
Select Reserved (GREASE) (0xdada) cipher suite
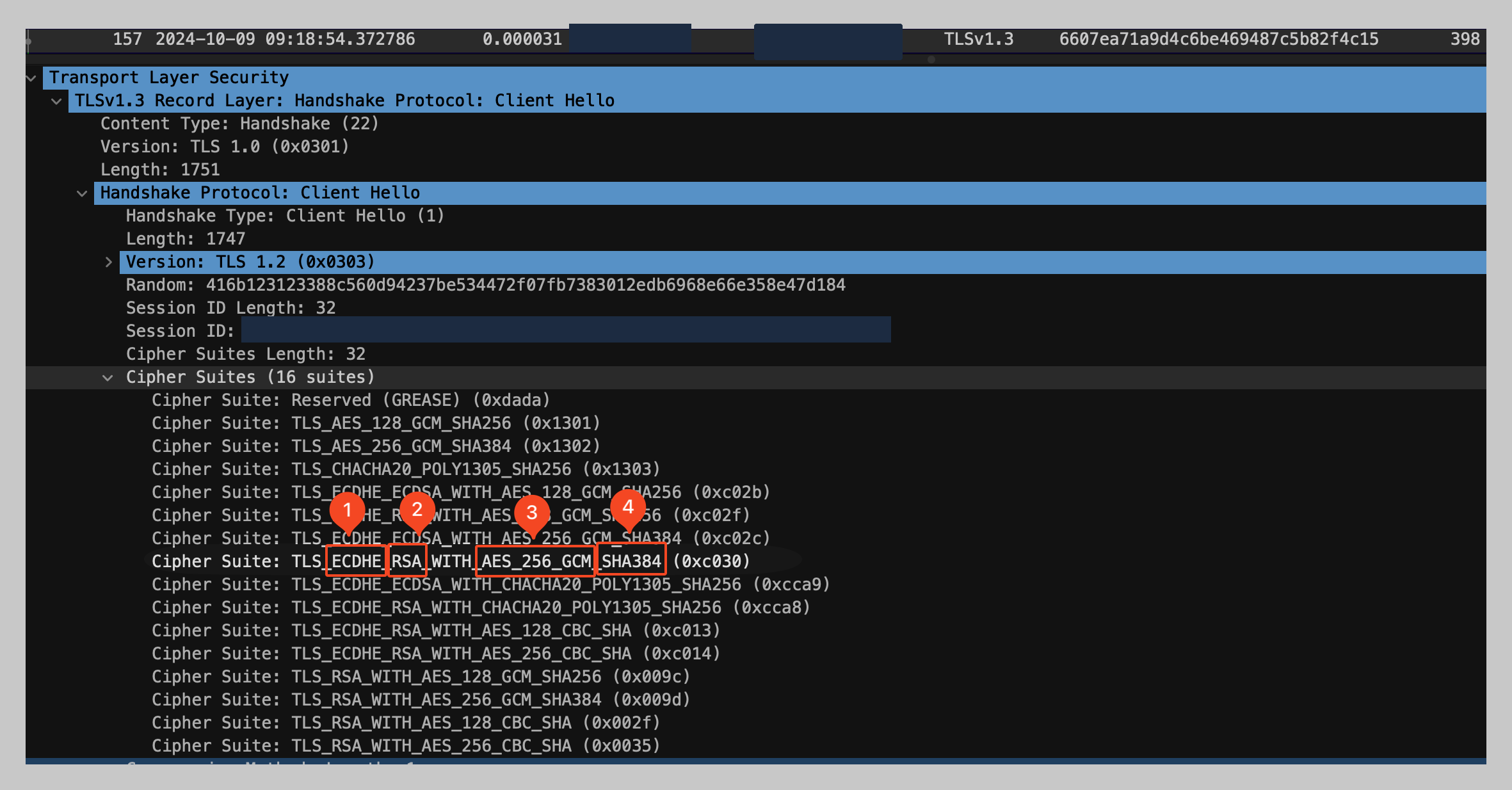tap(351, 400)
